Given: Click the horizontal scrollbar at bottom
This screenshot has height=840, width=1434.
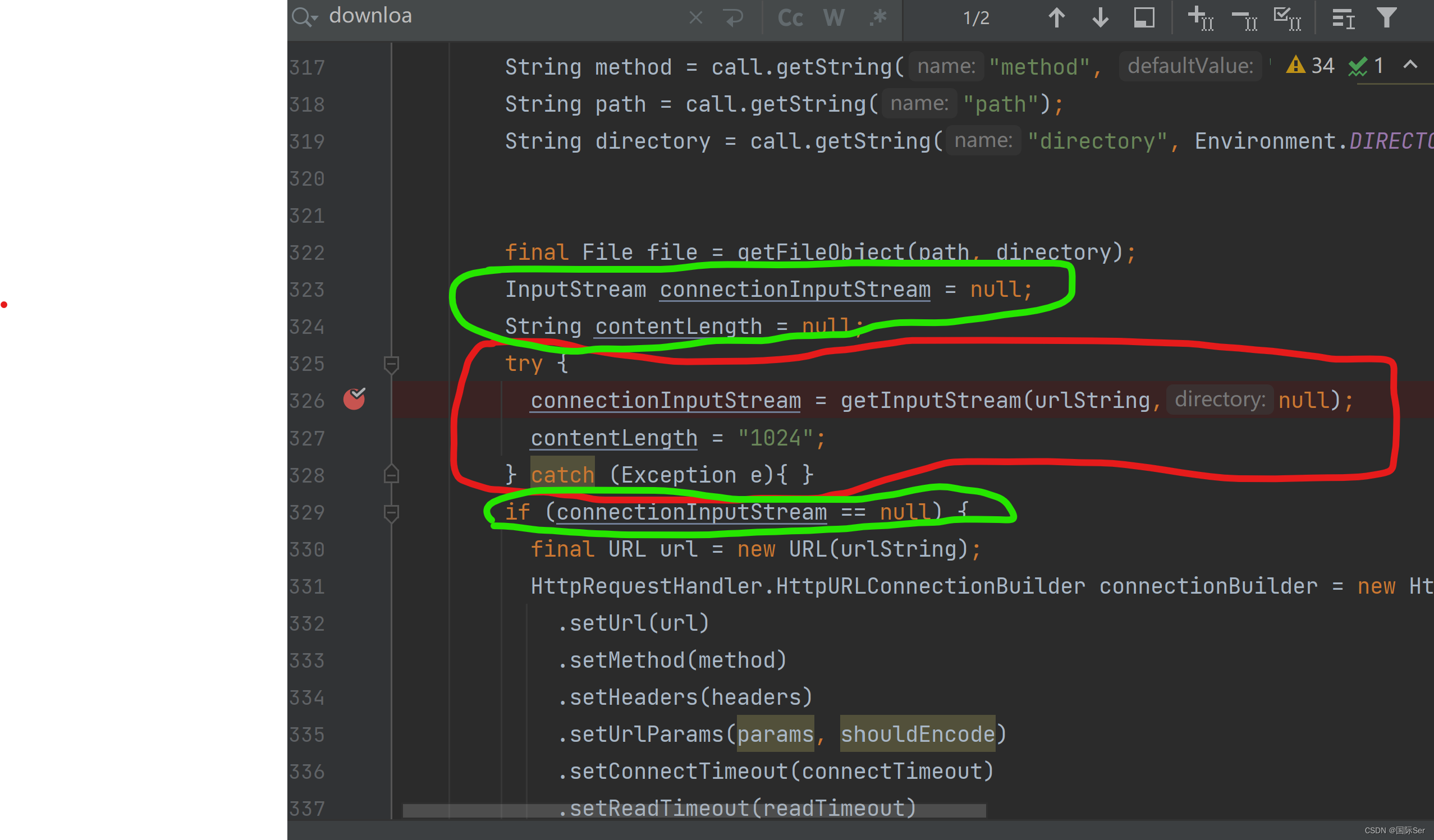Looking at the screenshot, I should (694, 810).
